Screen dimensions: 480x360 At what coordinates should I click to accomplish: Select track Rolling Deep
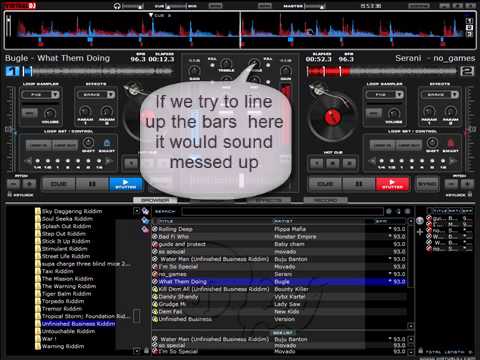pos(279,229)
